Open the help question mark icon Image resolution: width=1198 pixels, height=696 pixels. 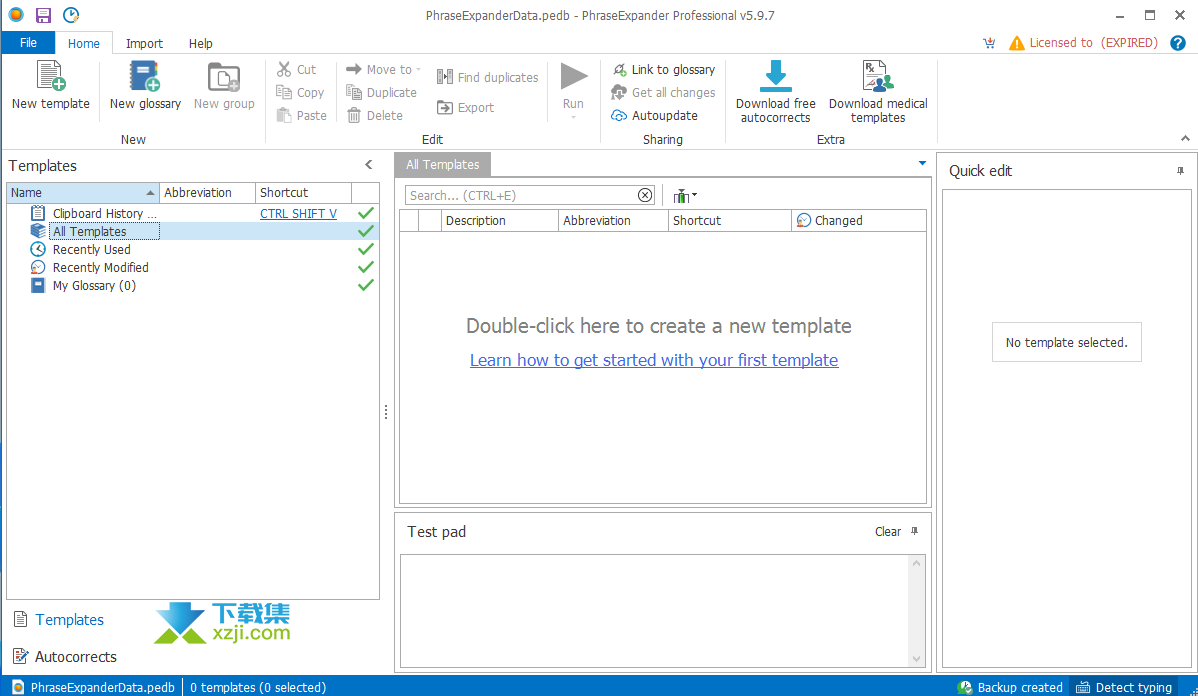[1177, 43]
